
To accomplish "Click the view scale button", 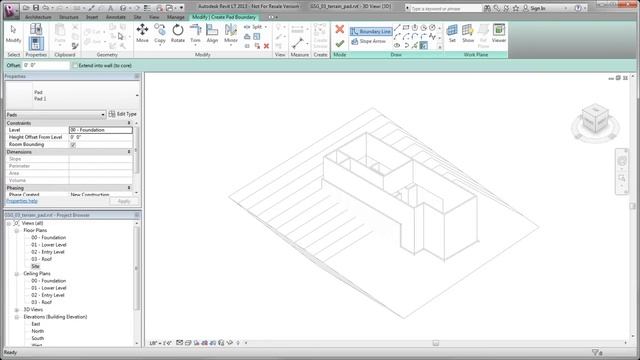I will [x=160, y=343].
